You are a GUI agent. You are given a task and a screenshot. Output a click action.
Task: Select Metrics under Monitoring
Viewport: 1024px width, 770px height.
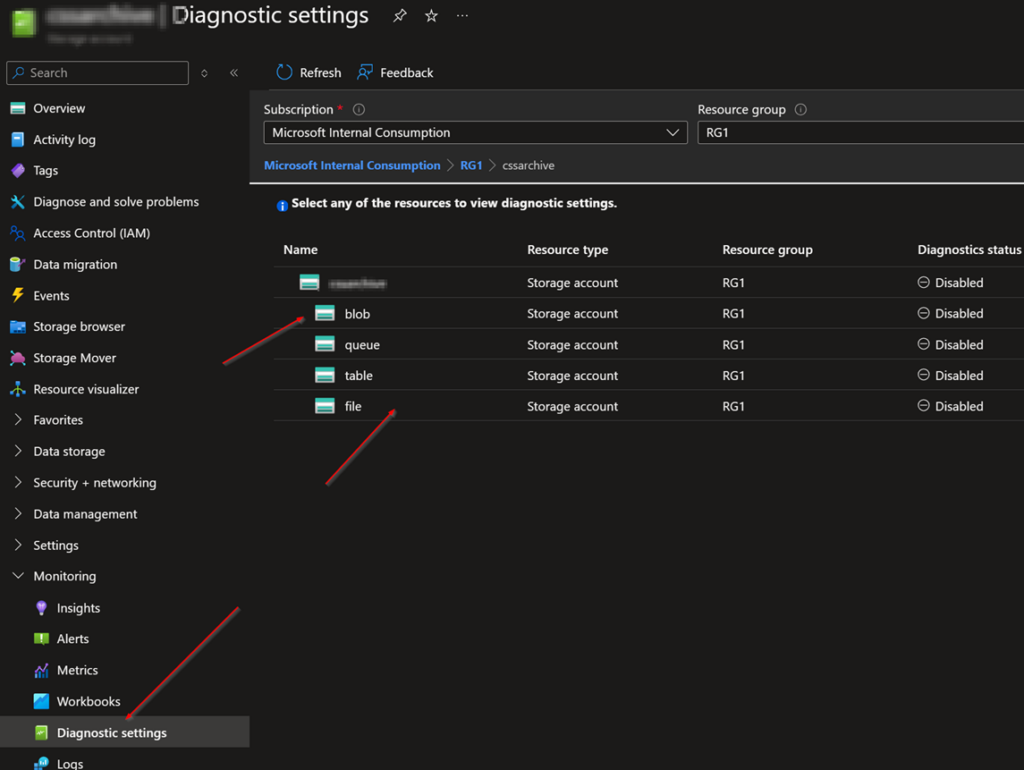[x=77, y=670]
